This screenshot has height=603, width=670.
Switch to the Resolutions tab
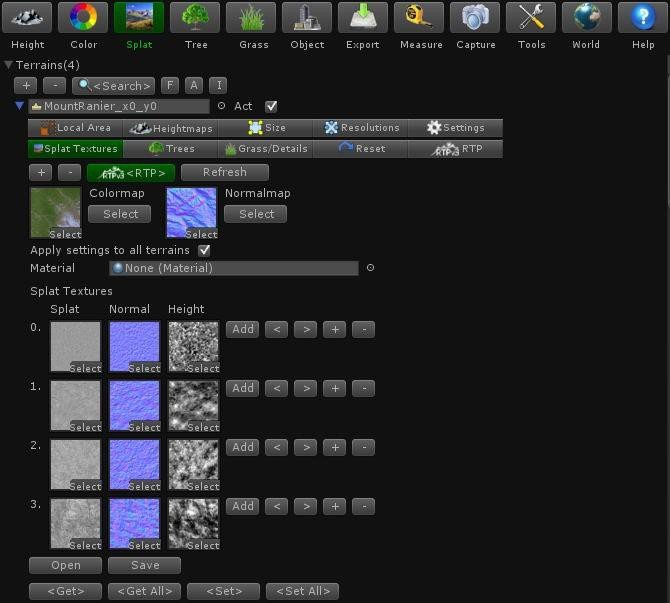pos(360,128)
